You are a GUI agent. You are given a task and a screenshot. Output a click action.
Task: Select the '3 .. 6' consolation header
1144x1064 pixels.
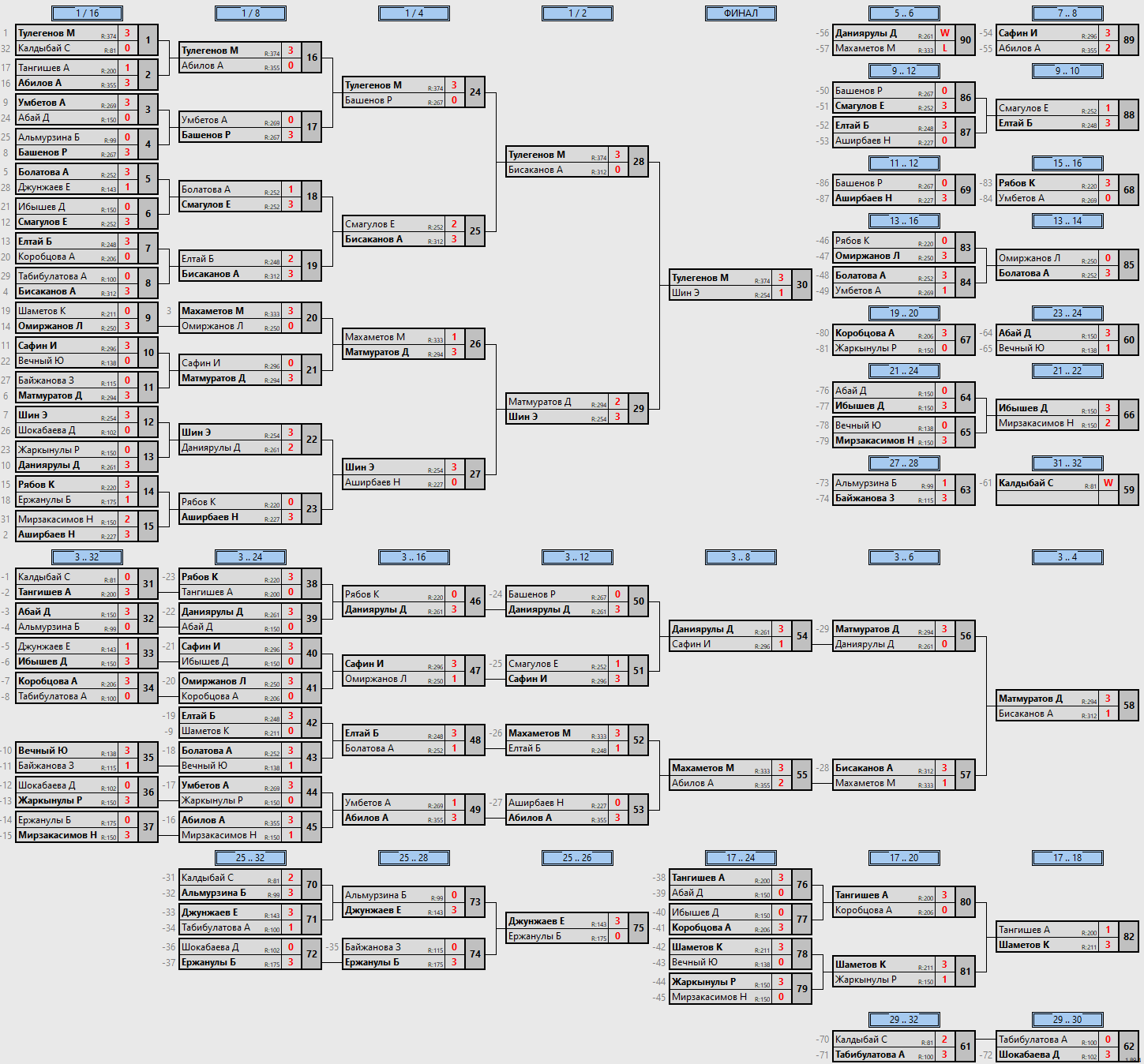click(904, 557)
